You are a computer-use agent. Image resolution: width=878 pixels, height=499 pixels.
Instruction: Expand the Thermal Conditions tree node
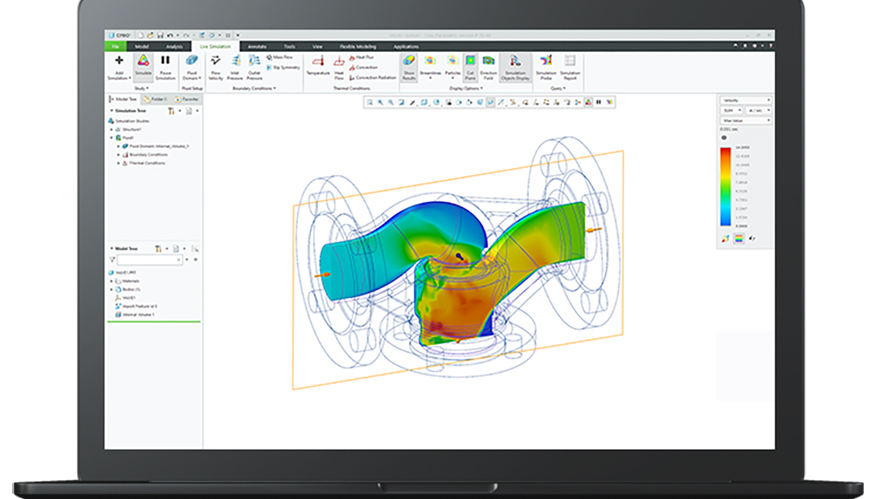[x=119, y=162]
